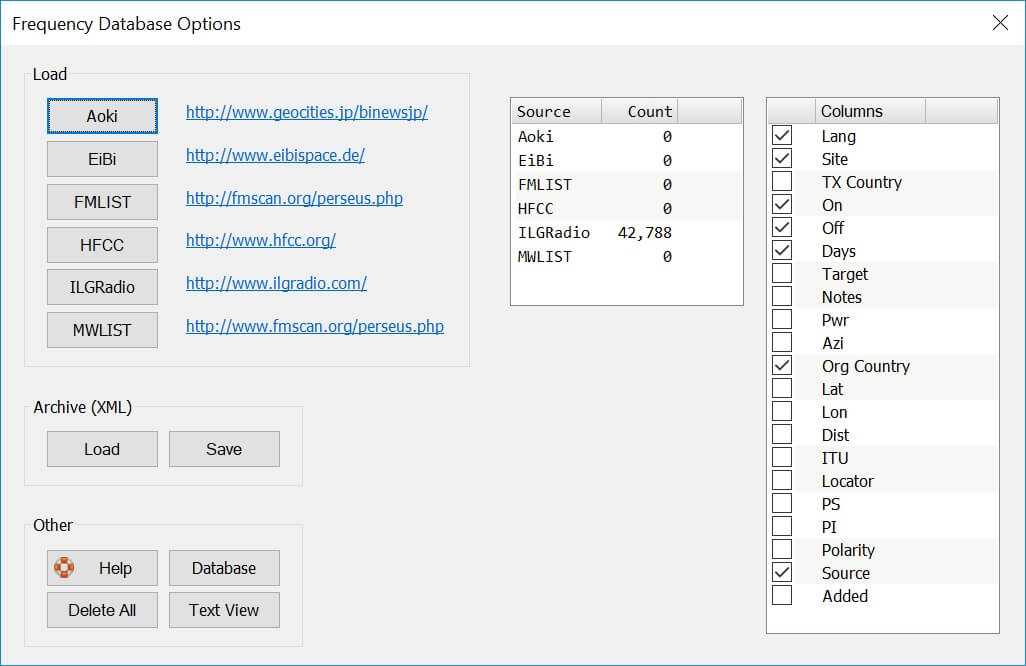Click the Help button with lifebuoy icon
This screenshot has width=1026, height=666.
pos(102,568)
